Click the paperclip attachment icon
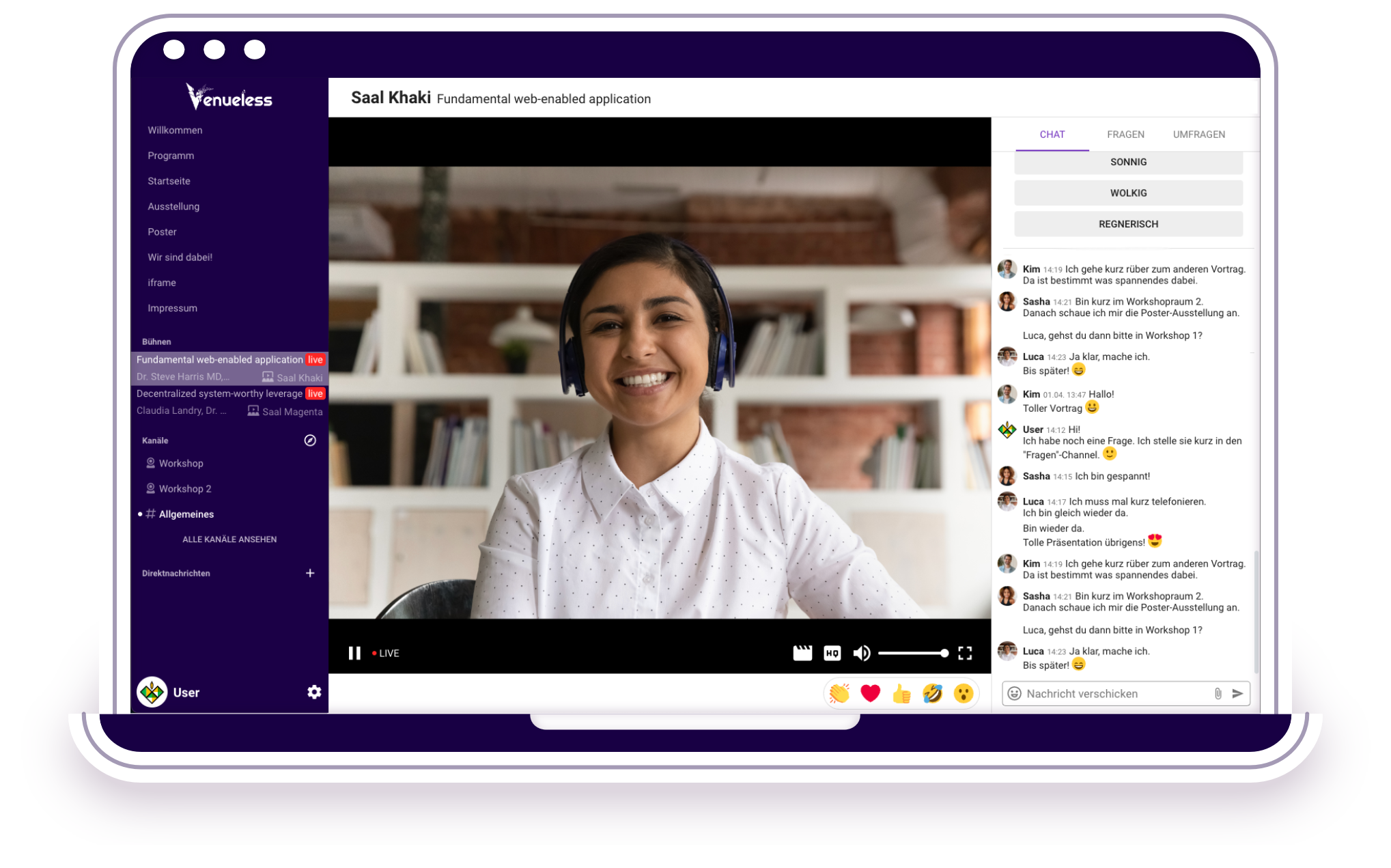 tap(1218, 694)
